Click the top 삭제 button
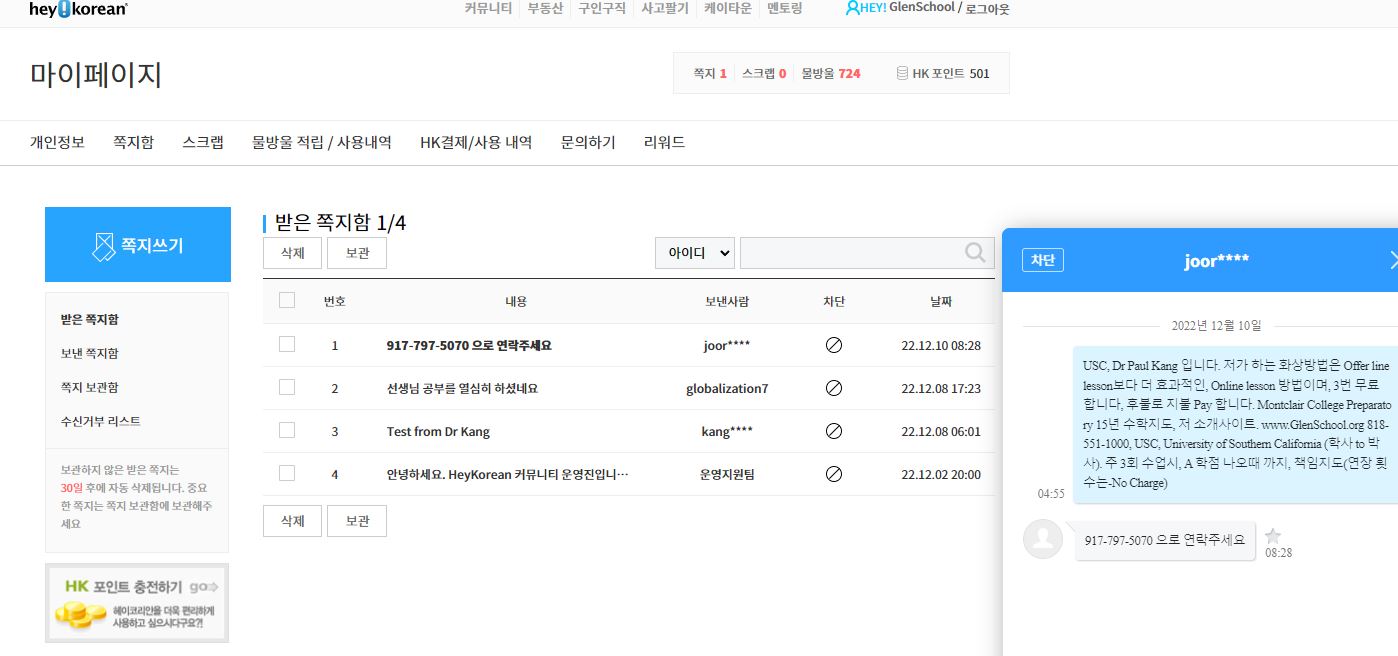The height and width of the screenshot is (656, 1398). [x=292, y=253]
